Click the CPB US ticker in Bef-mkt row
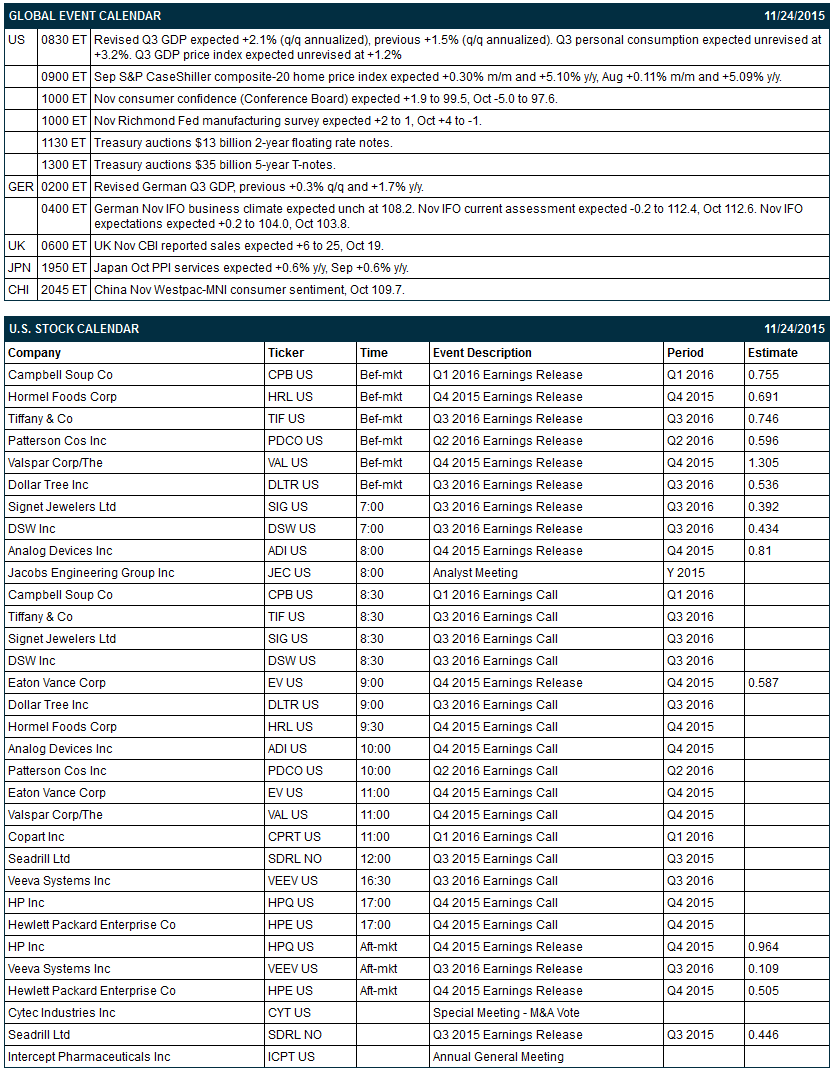 pos(290,375)
